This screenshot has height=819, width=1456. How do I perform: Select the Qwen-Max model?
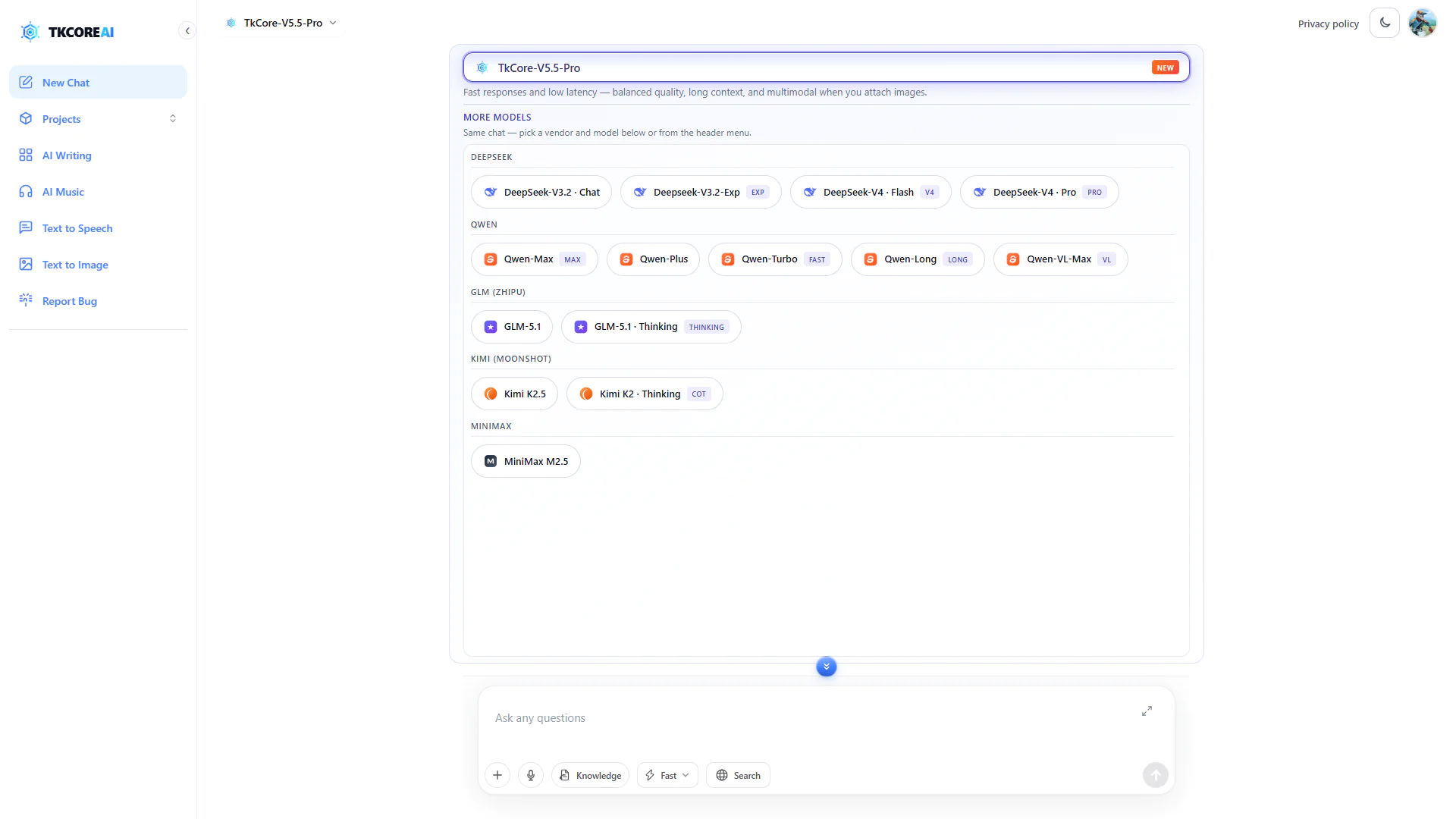point(534,259)
